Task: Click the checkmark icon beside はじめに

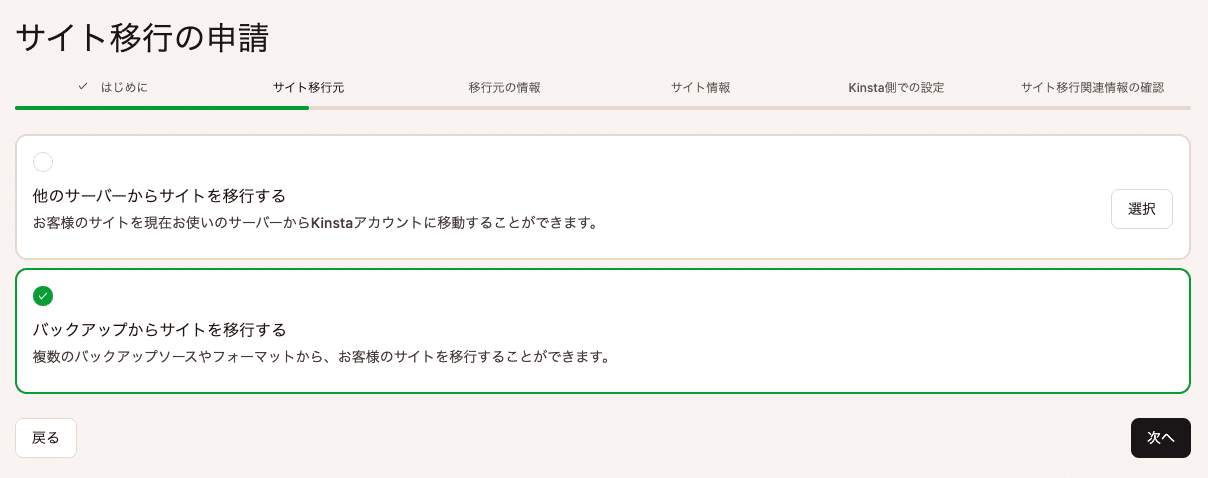Action: (84, 87)
